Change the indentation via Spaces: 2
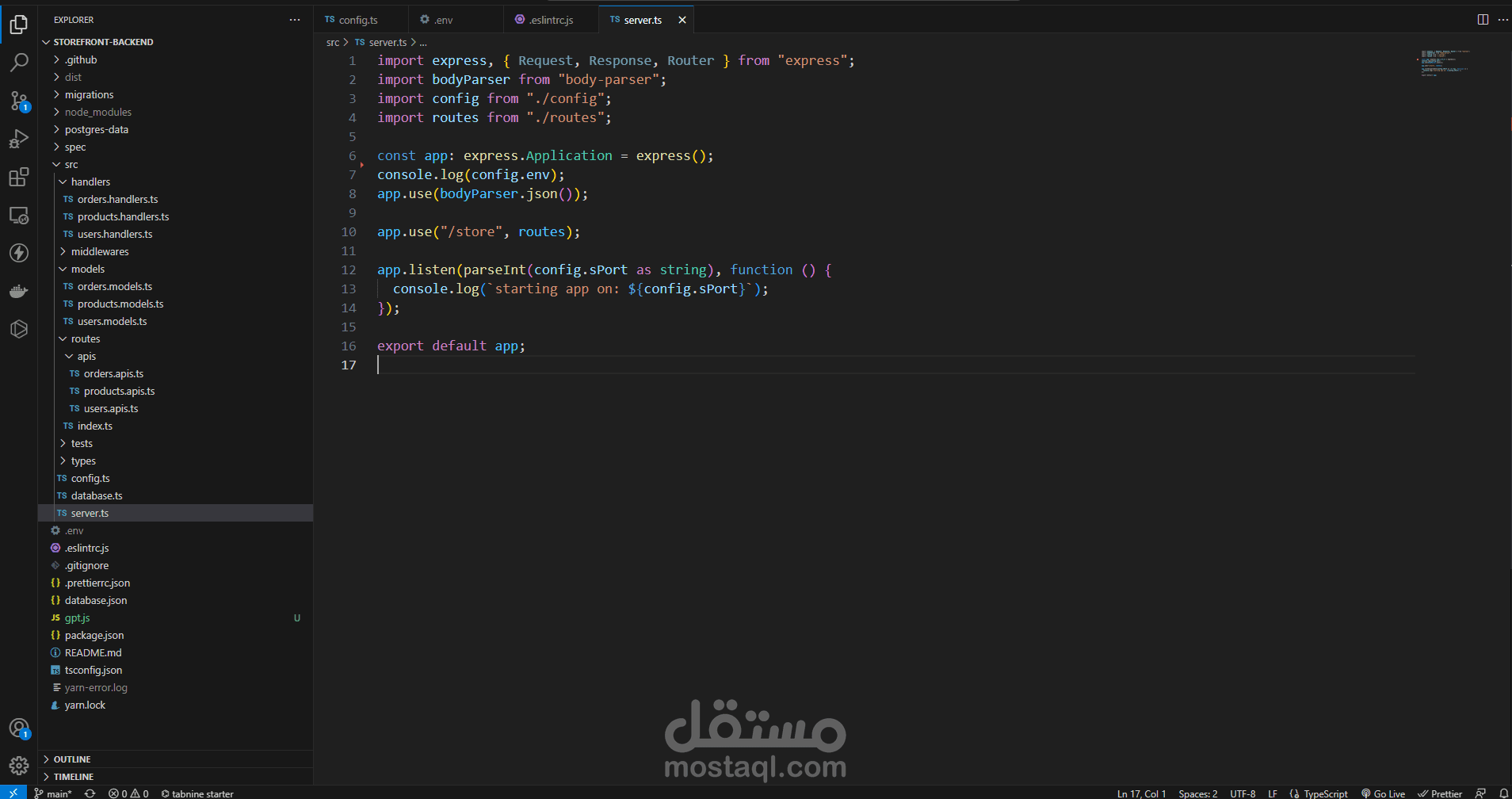Image resolution: width=1512 pixels, height=799 pixels. click(x=1197, y=793)
